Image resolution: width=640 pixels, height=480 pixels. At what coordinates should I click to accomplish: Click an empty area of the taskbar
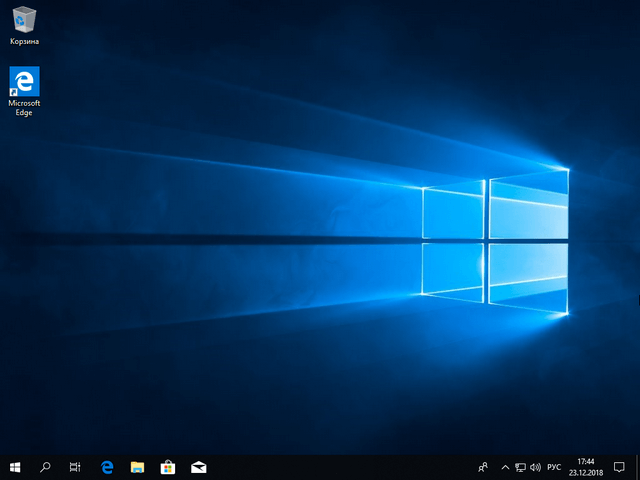click(340, 467)
